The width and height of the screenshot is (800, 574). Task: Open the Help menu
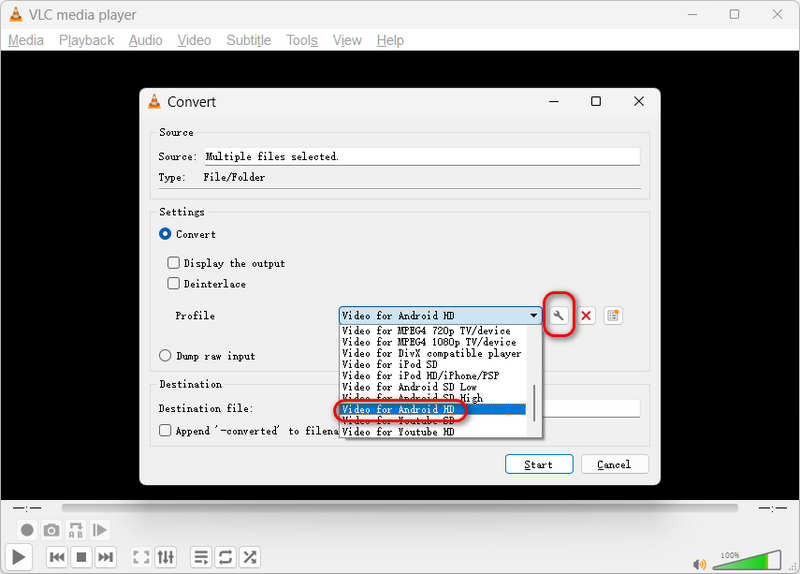[x=390, y=40]
